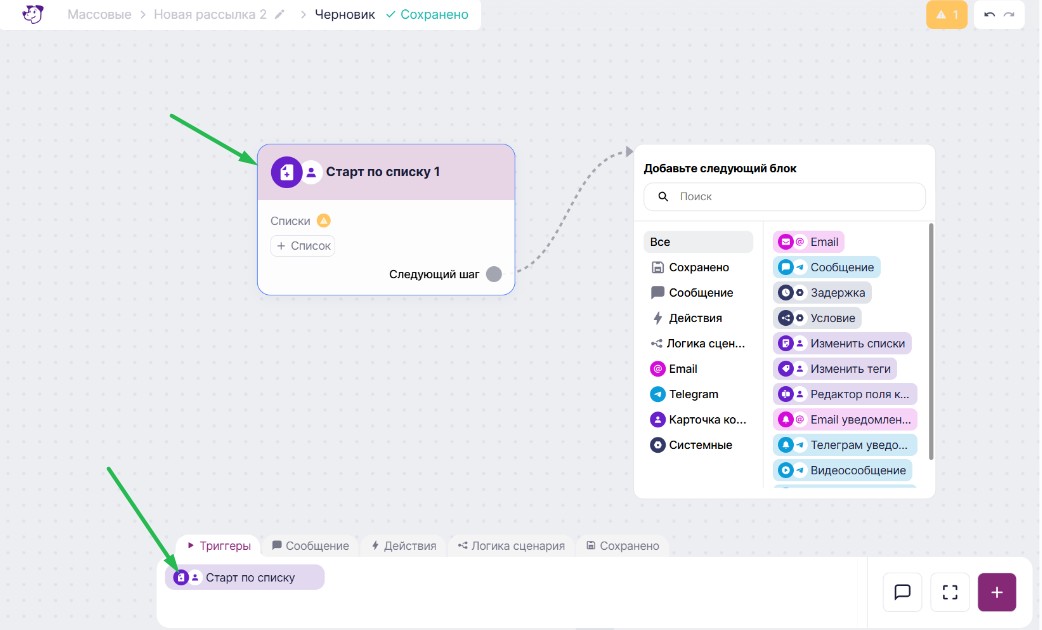1042x630 pixels.
Task: Click the Поиск block search field
Action: click(x=785, y=197)
